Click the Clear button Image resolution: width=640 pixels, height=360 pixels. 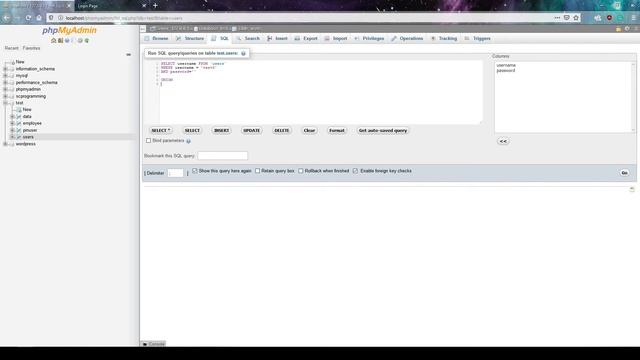(x=309, y=131)
